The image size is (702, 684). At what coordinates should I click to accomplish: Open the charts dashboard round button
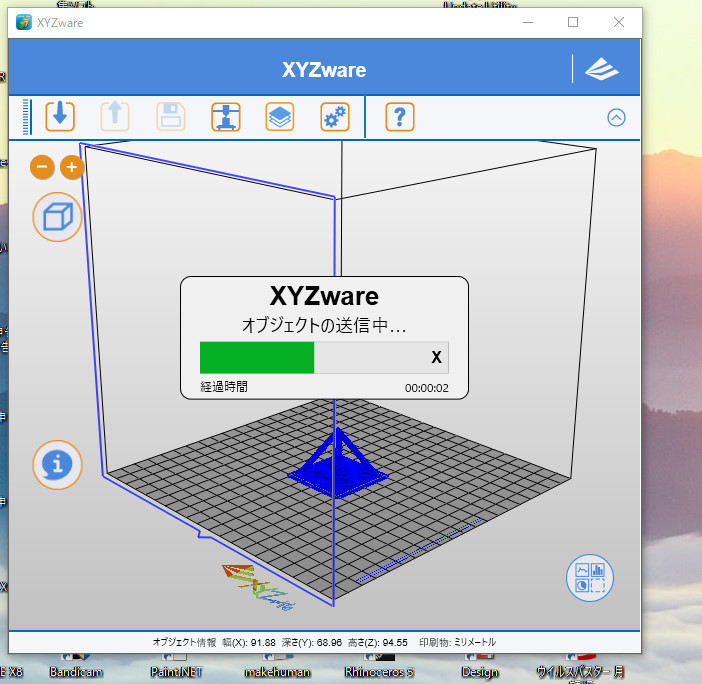pyautogui.click(x=590, y=578)
